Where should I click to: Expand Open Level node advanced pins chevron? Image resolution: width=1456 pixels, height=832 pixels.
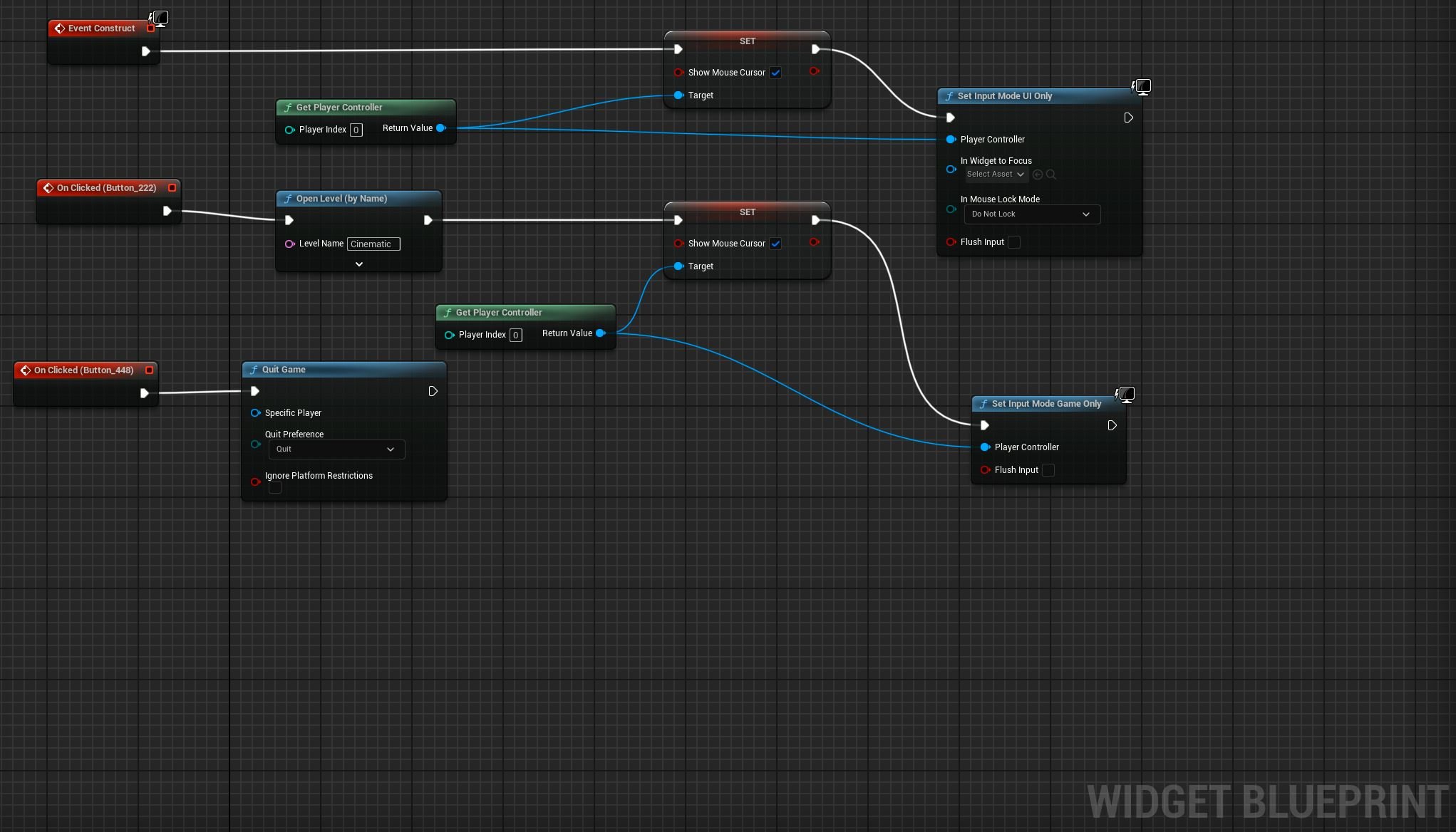359,264
